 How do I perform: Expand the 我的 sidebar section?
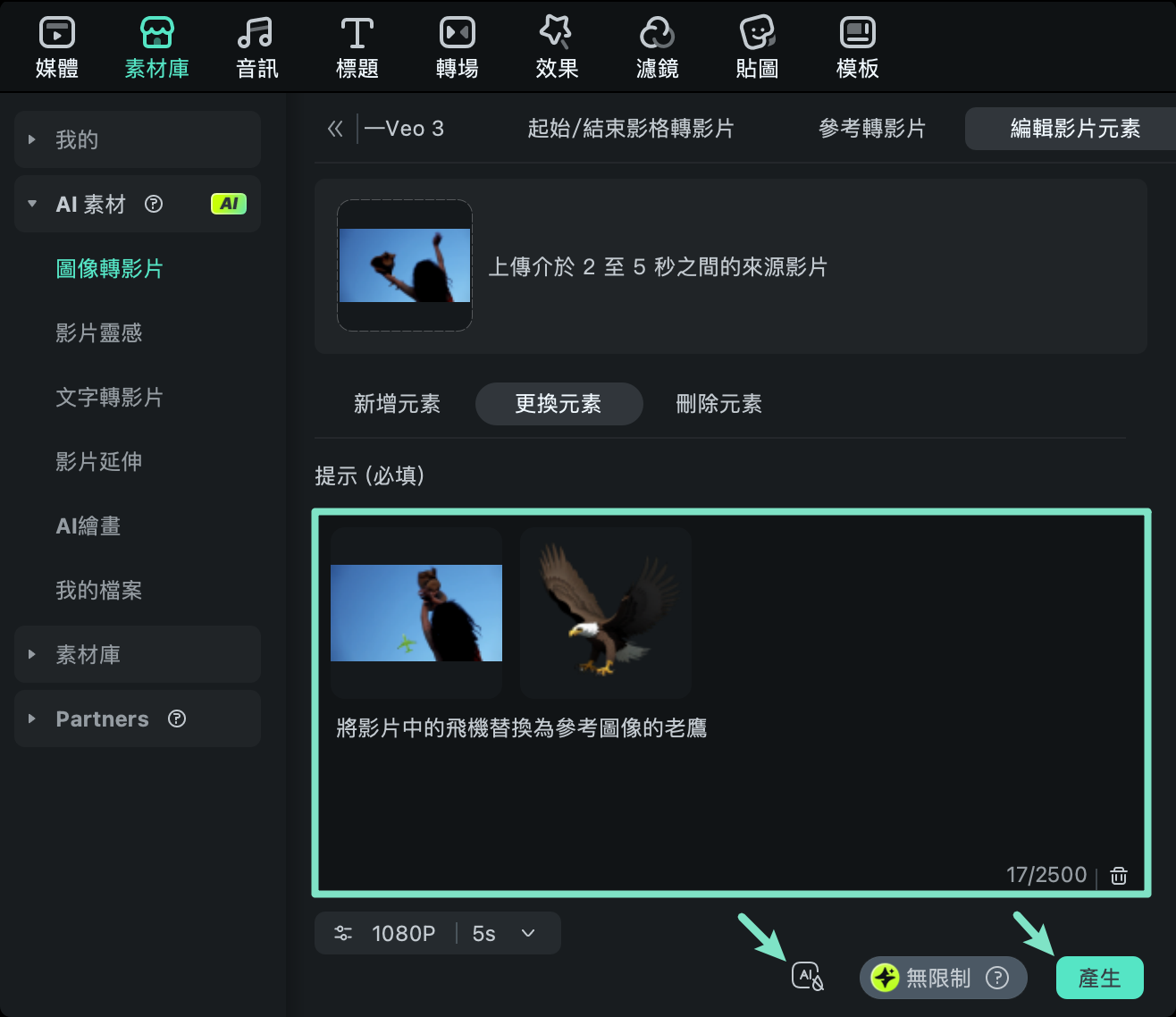[x=32, y=139]
